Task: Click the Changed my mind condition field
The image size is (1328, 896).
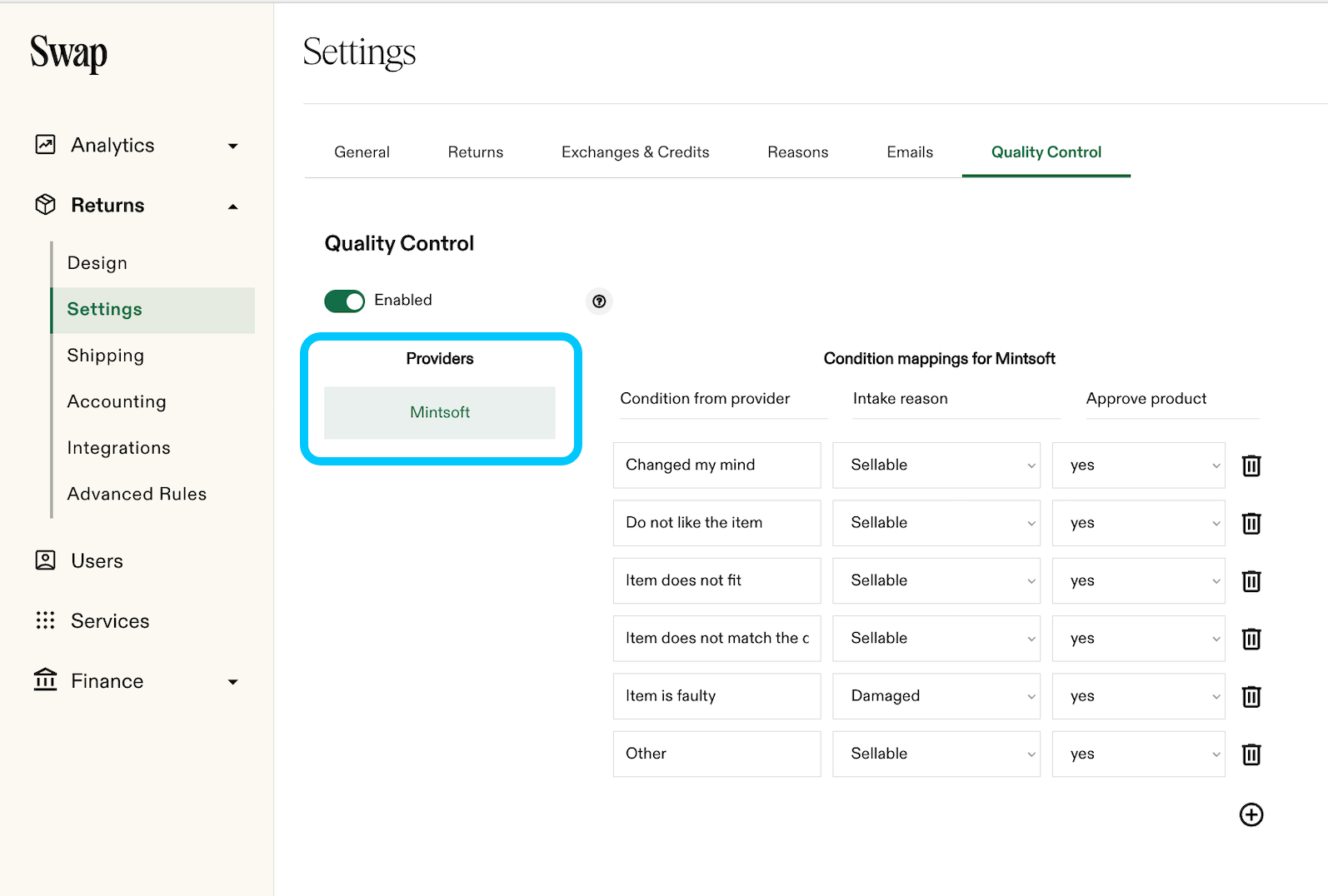Action: pyautogui.click(x=717, y=465)
